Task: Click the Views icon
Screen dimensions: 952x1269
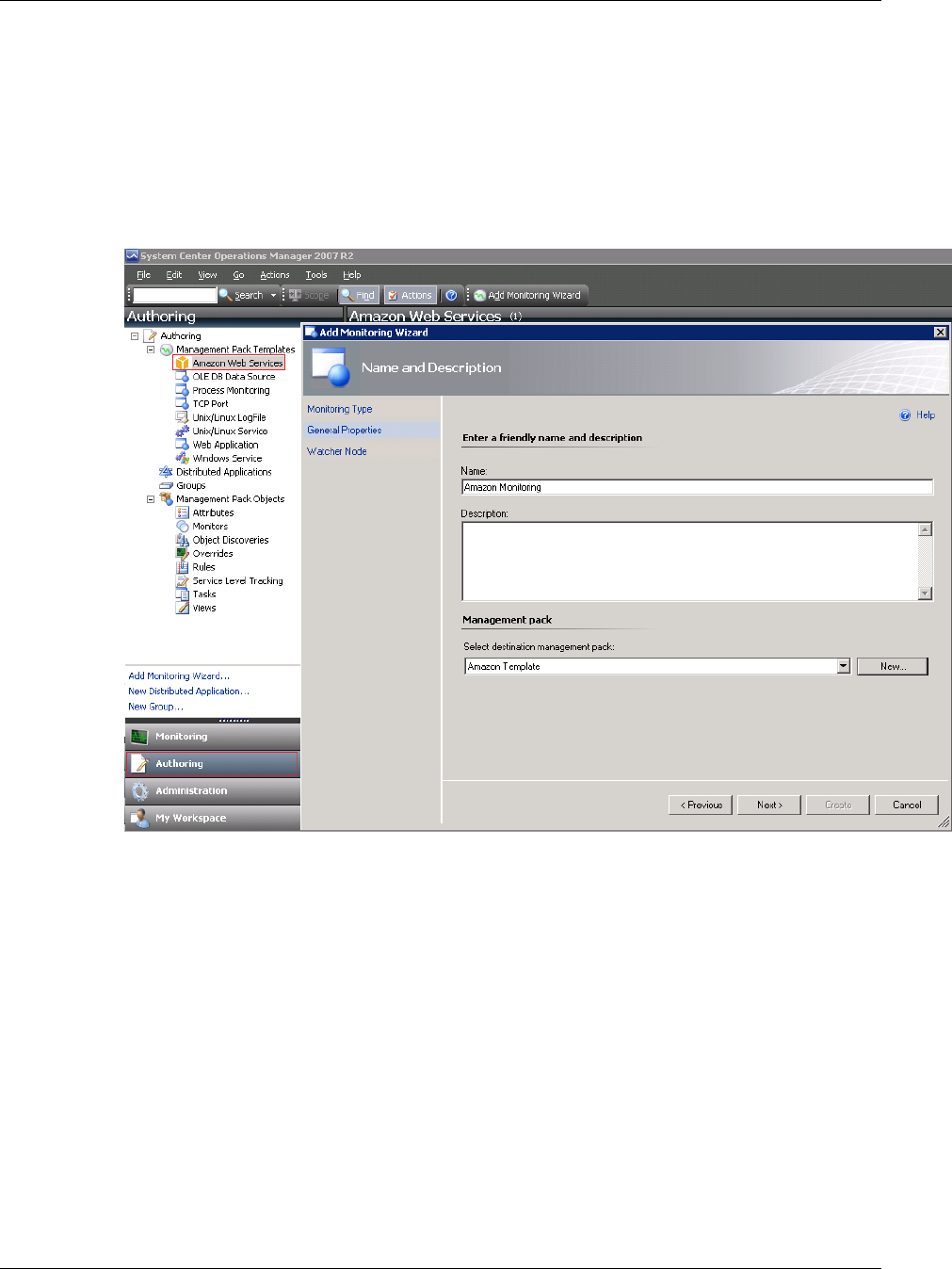Action: point(183,609)
